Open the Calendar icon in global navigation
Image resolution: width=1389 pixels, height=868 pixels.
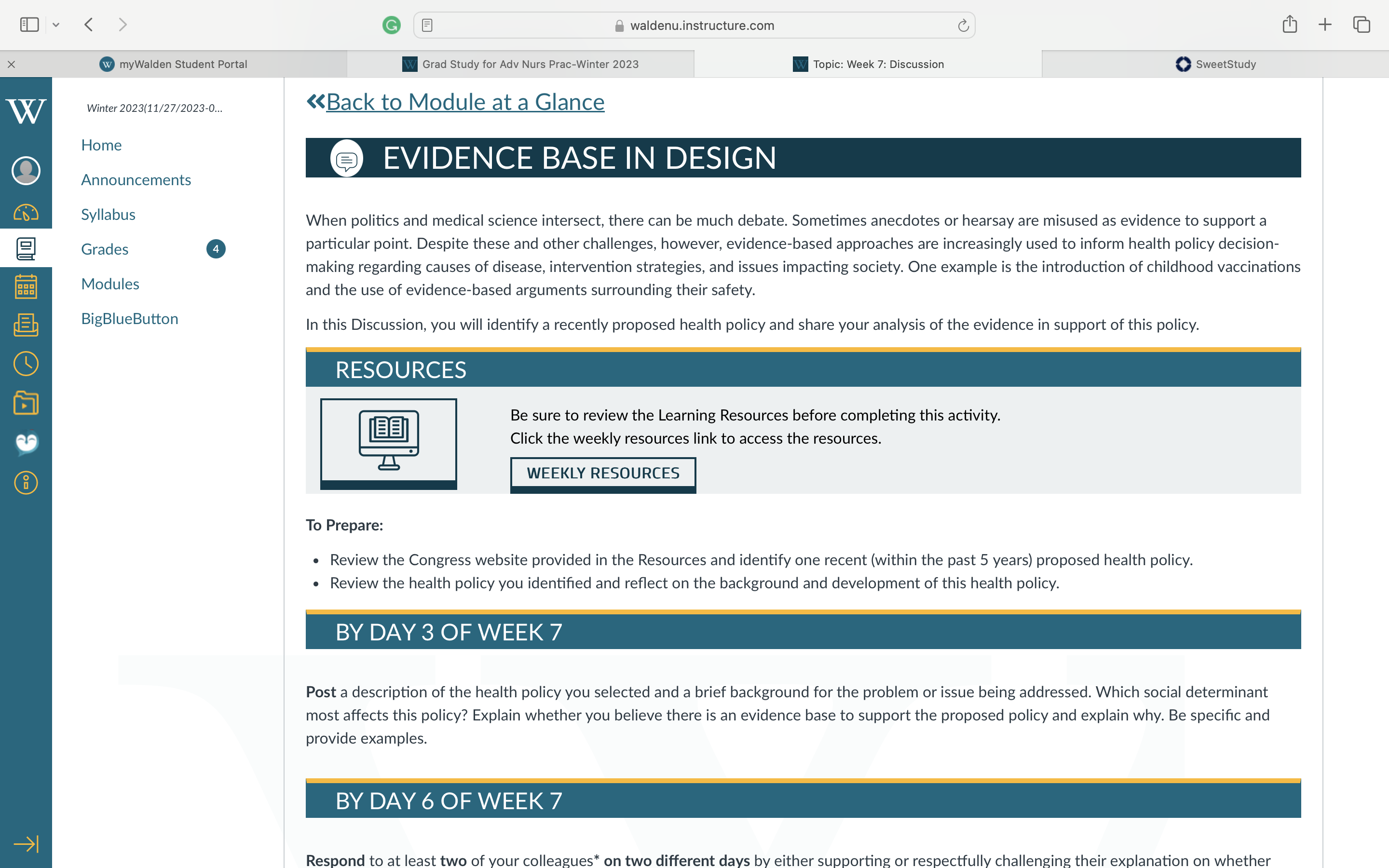[x=26, y=286]
